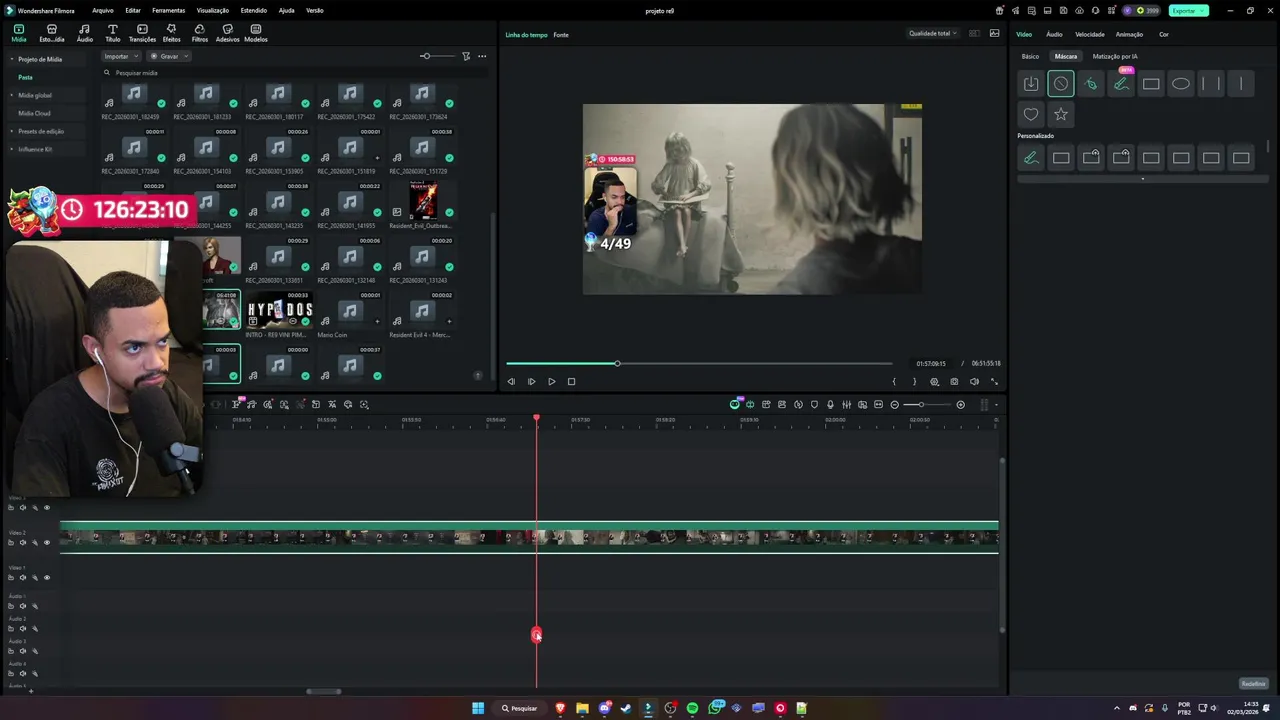
Task: Expand the Mídia global item
Action: click(x=12, y=95)
